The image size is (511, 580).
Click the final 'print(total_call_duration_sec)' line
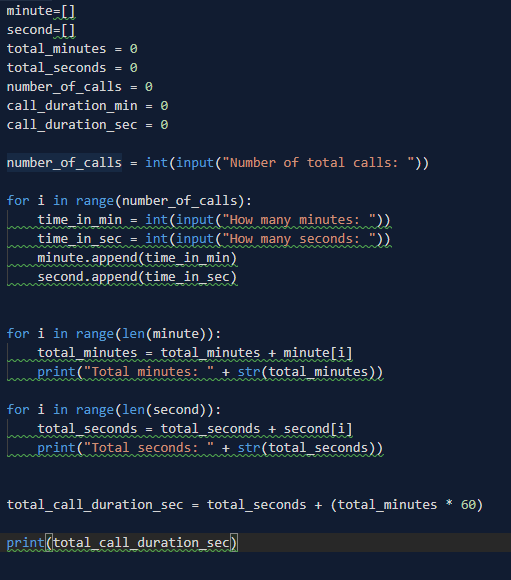click(x=122, y=543)
